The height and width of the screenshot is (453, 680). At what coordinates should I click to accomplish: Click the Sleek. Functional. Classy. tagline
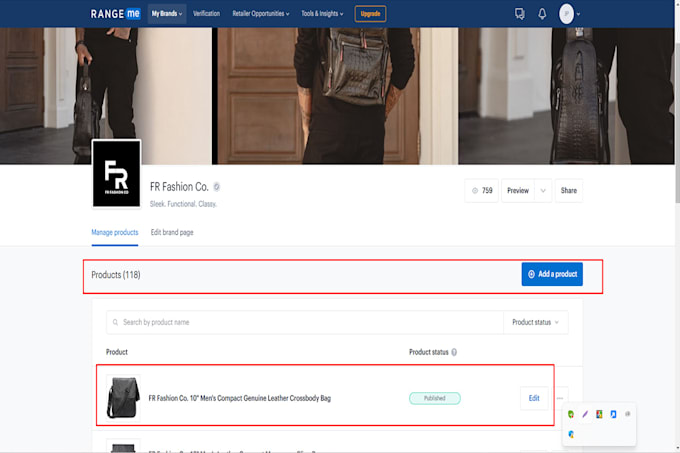coord(183,204)
